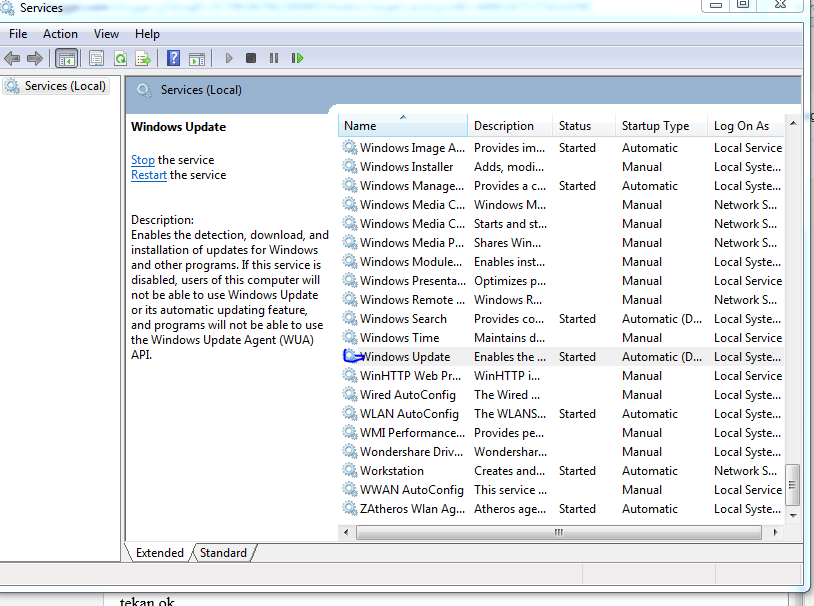Select the Windows Update service name

[x=405, y=357]
